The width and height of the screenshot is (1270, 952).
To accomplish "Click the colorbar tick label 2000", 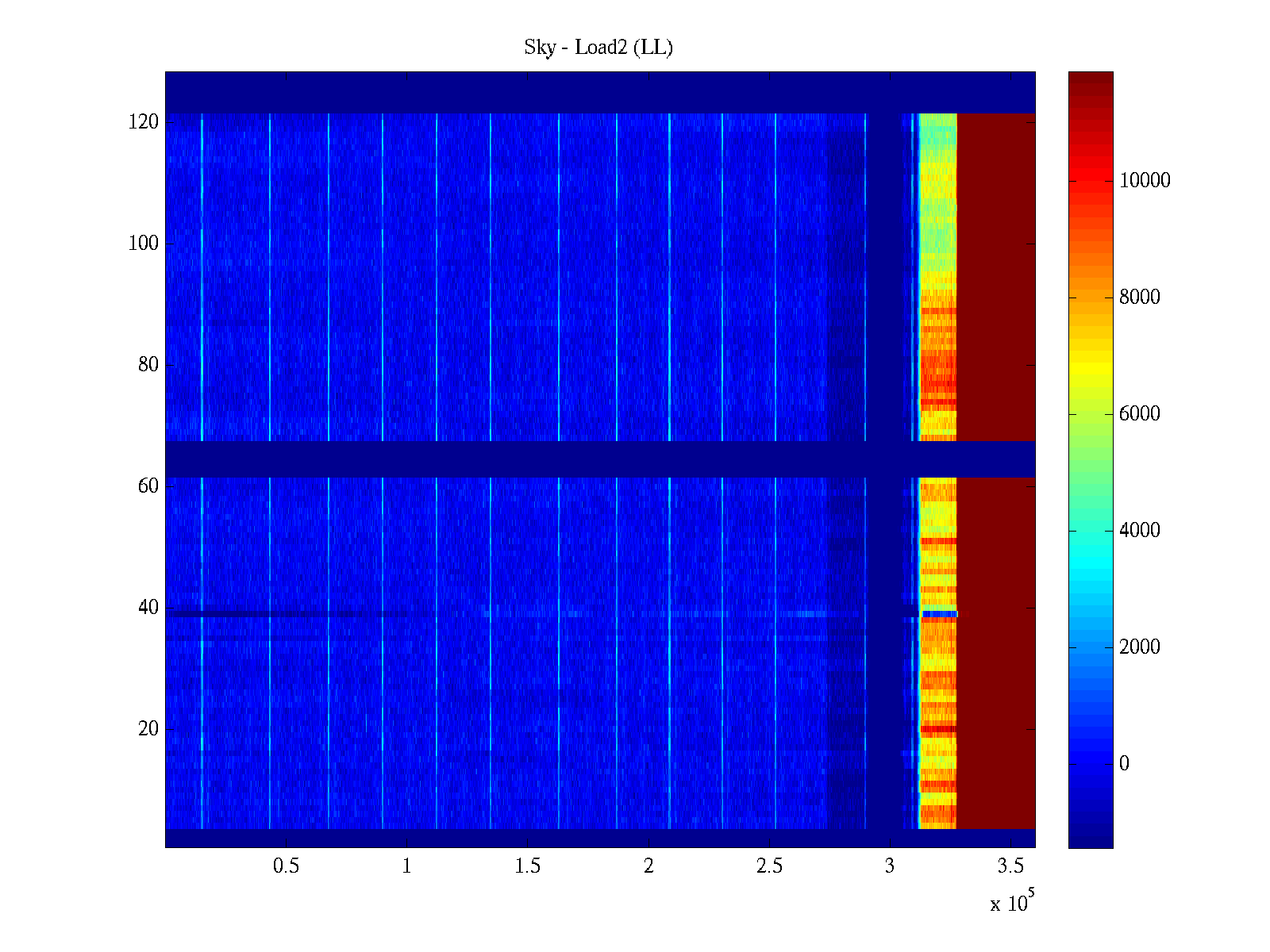I will pyautogui.click(x=1139, y=647).
